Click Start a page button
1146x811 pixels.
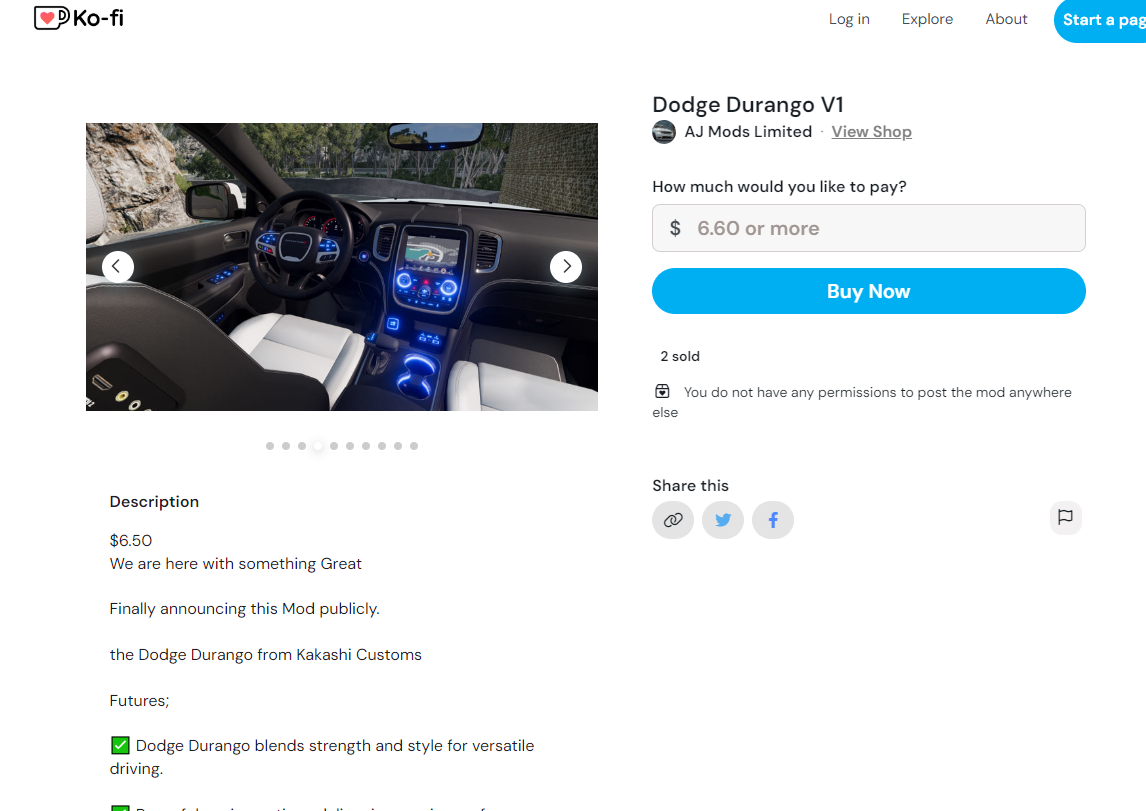click(x=1101, y=20)
